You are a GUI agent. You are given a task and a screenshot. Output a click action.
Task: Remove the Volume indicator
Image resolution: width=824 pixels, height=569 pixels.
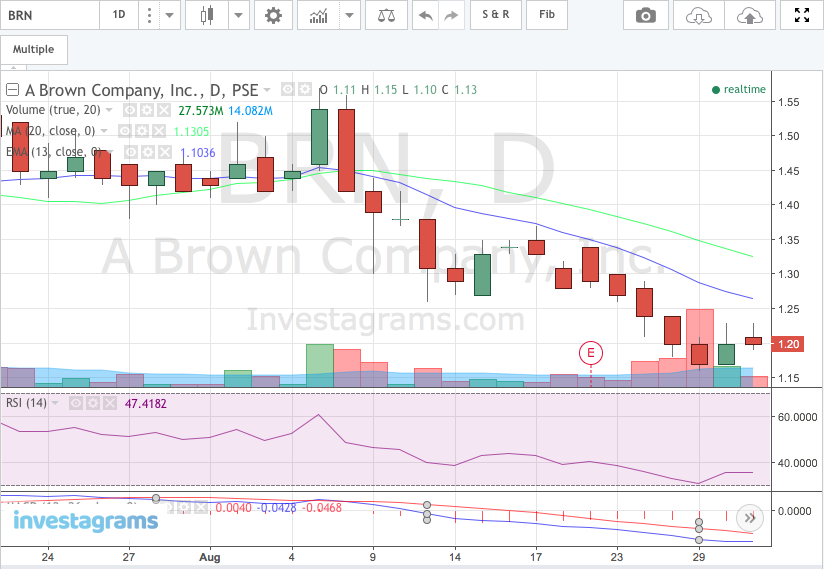164,110
